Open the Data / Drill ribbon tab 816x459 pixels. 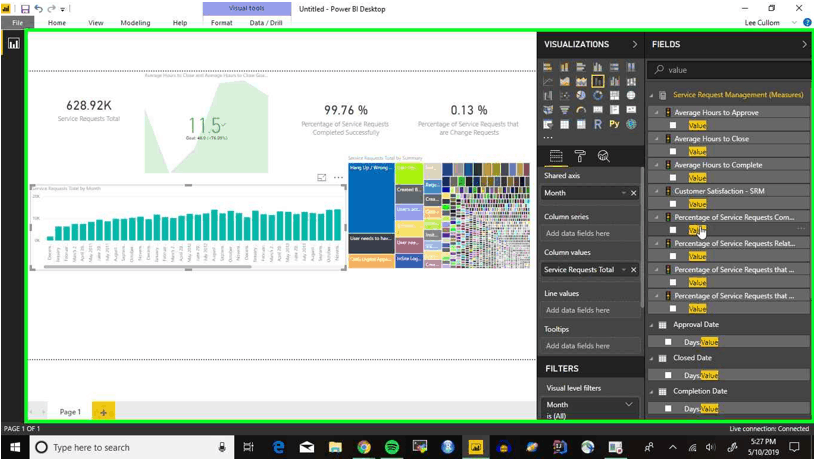click(266, 23)
